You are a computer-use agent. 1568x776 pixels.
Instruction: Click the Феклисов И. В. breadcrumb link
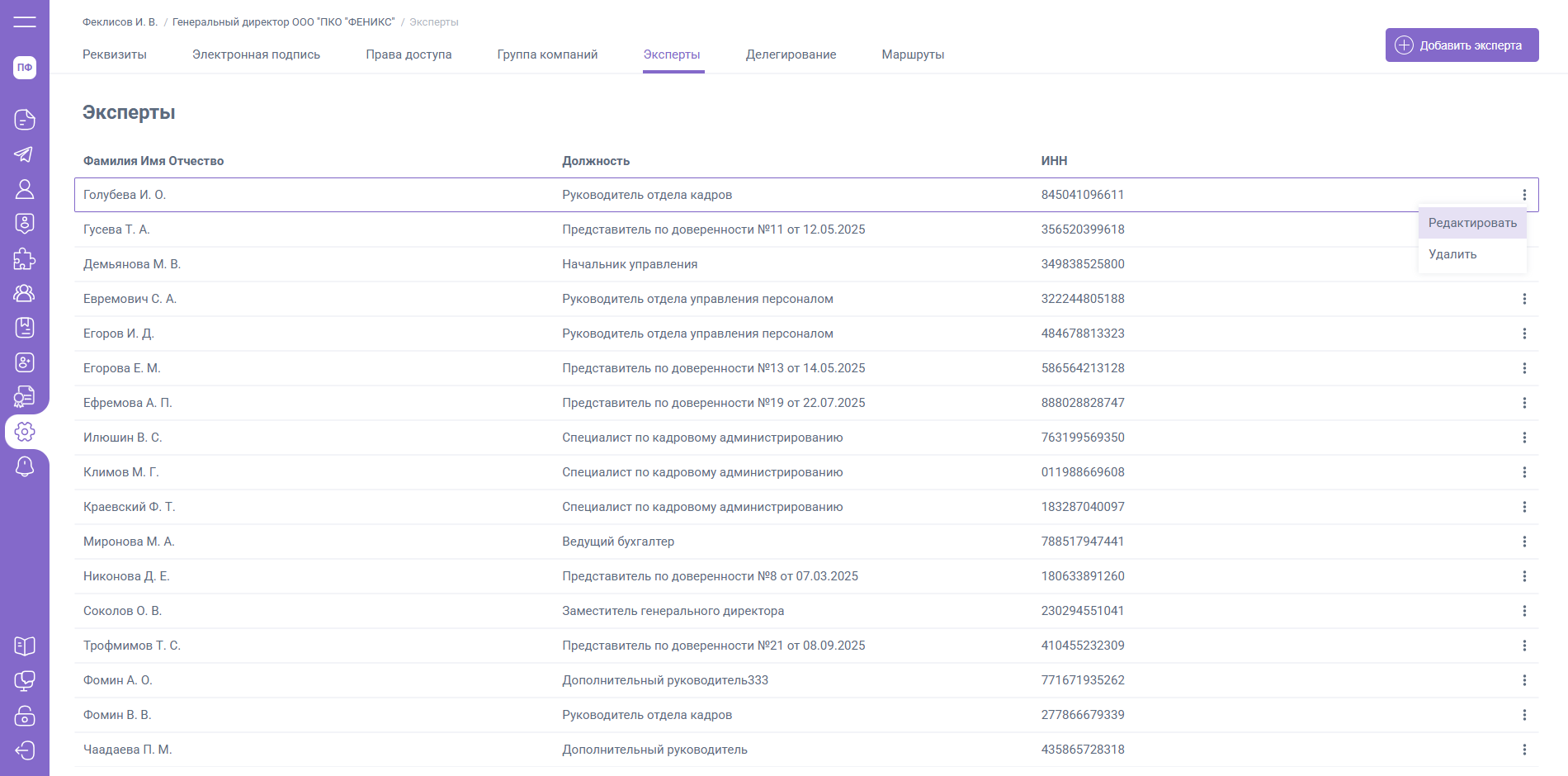click(120, 22)
